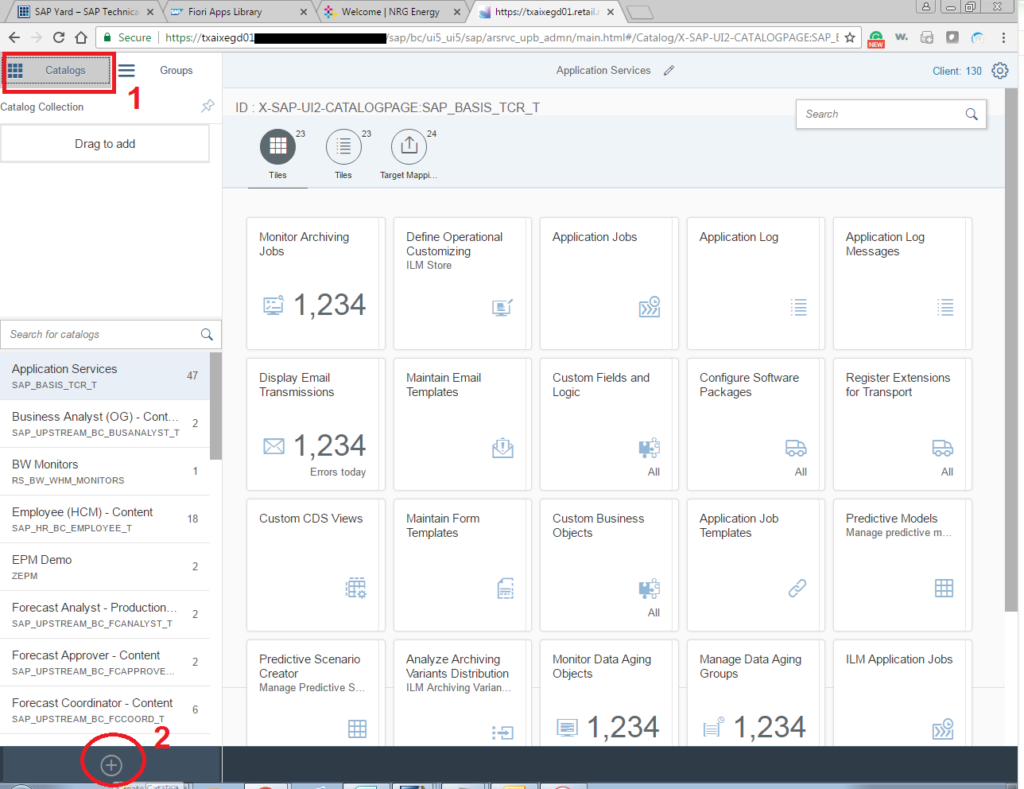Reload the page in the browser
This screenshot has width=1024, height=789.
click(59, 38)
